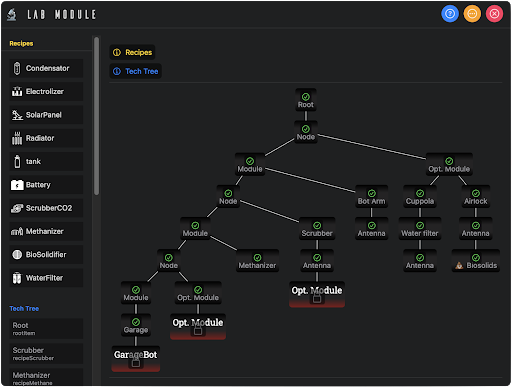512x388 pixels.
Task: Select Methanizer recipe icon in sidebar
Action: tap(17, 231)
